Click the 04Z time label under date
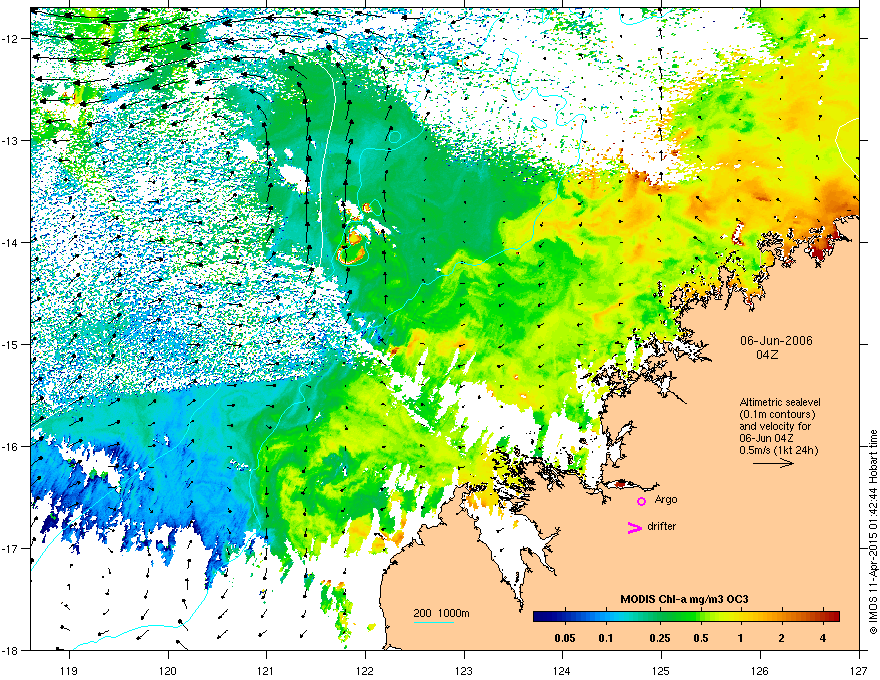This screenshot has height=680, width=880. [x=767, y=355]
